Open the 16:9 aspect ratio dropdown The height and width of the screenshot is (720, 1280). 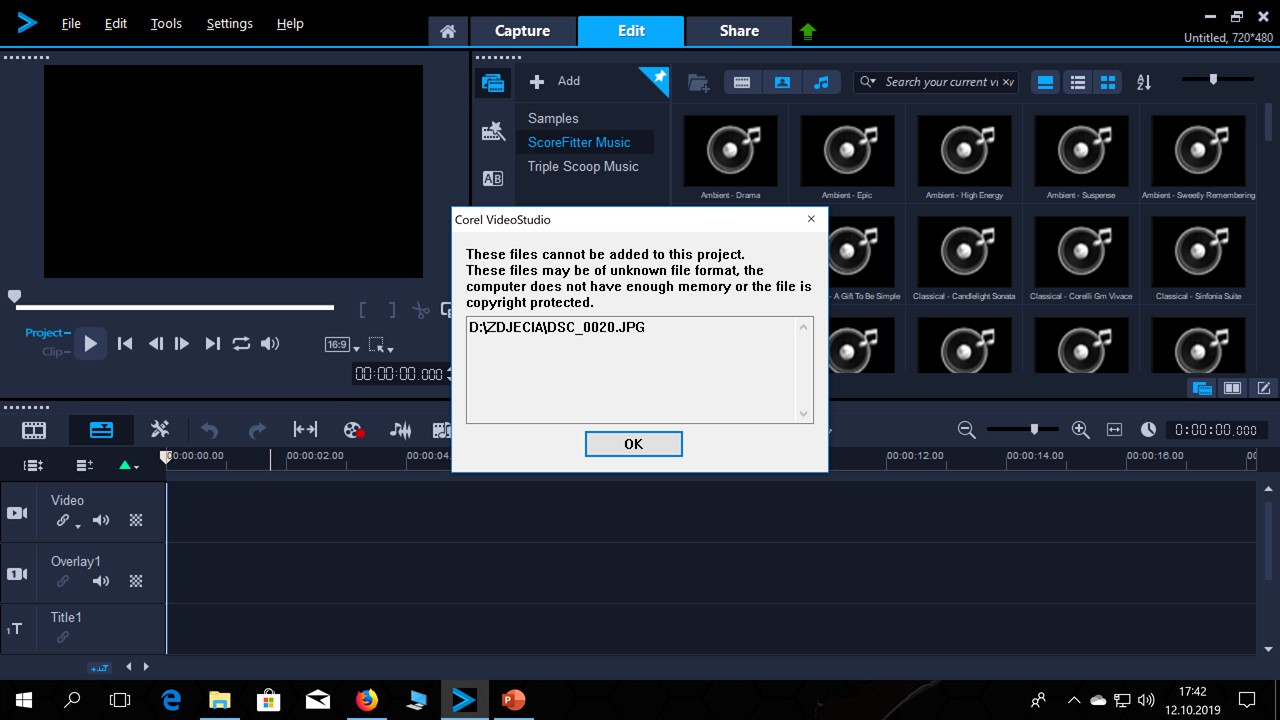pos(338,345)
